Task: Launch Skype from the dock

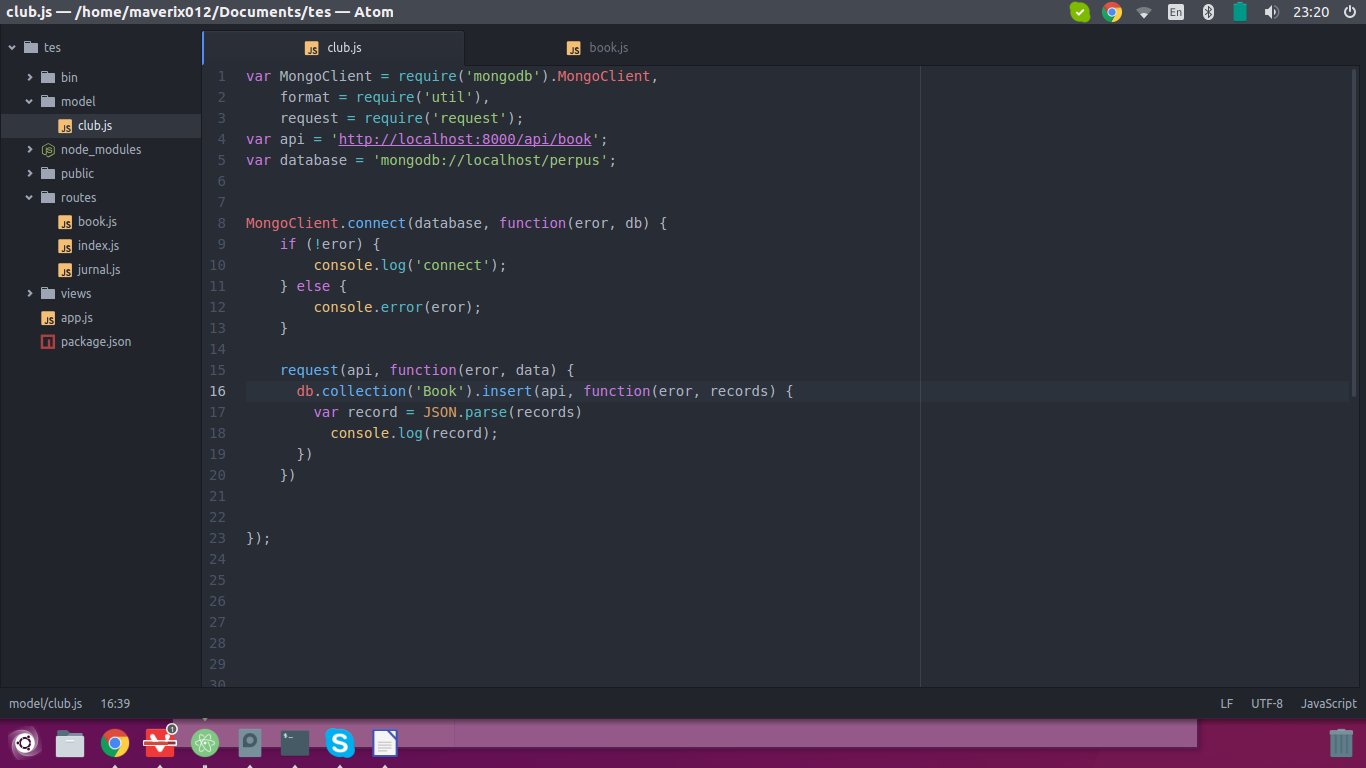Action: tap(340, 743)
